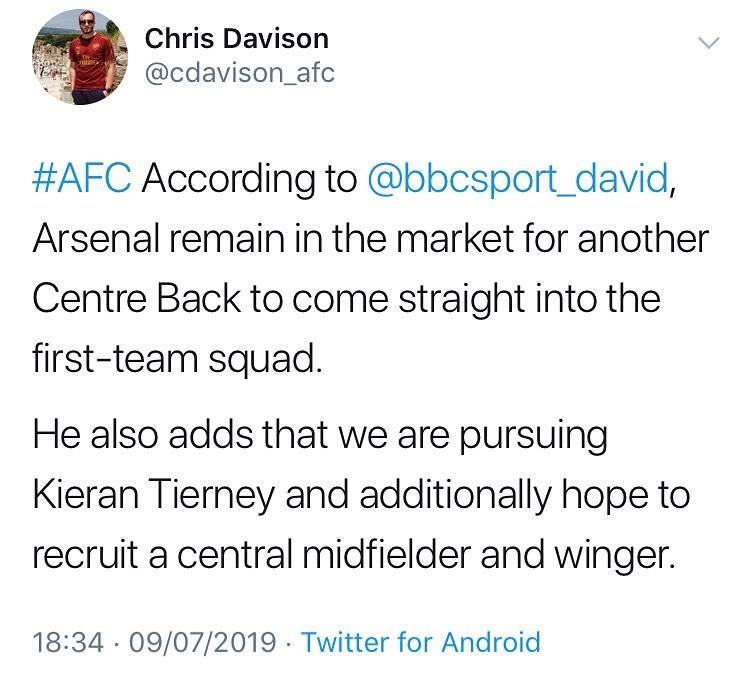The height and width of the screenshot is (676, 750).
Task: Click the Twitter for Android source link
Action: coord(420,641)
